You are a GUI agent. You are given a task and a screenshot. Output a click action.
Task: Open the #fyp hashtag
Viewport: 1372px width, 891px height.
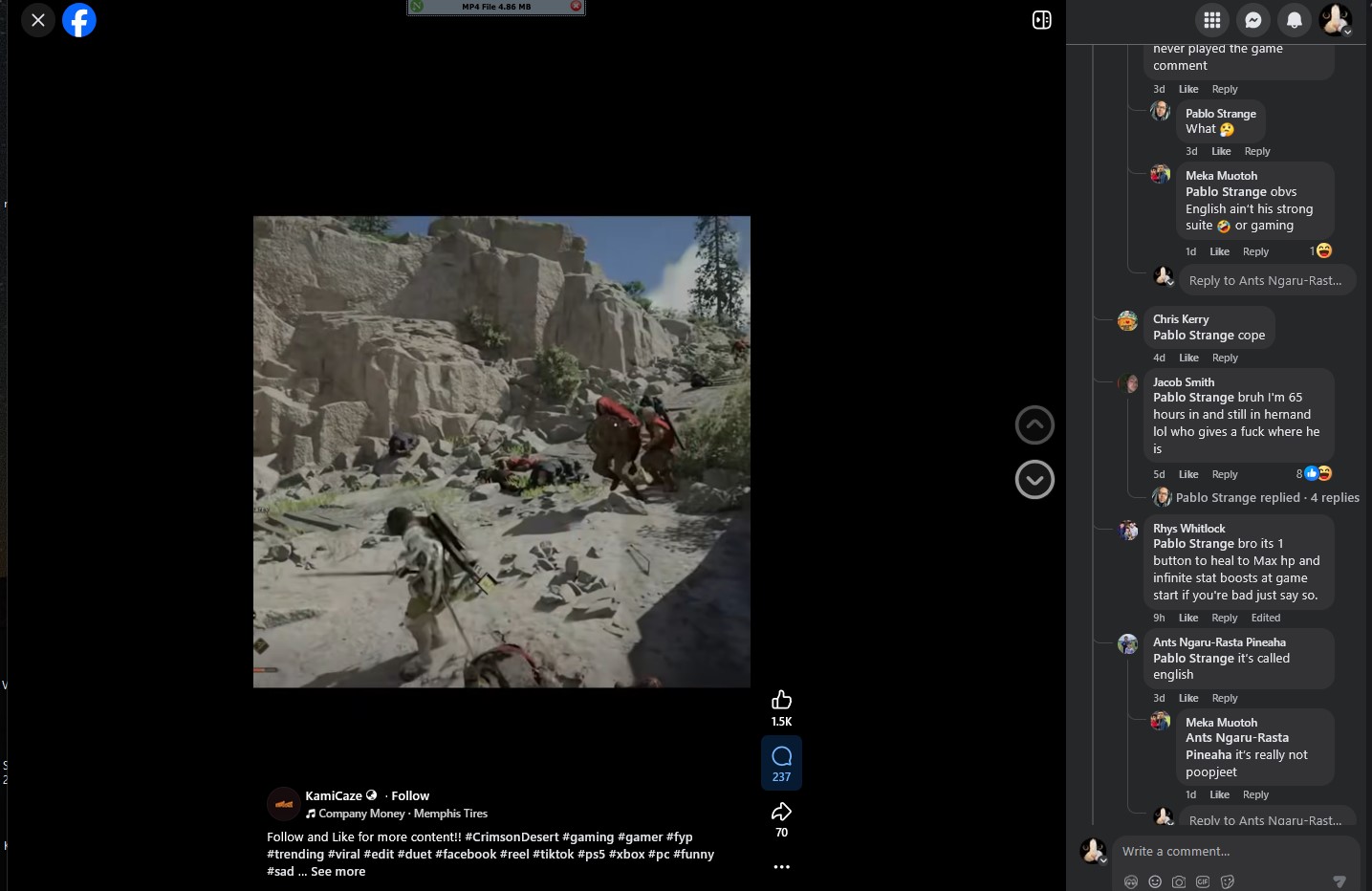tap(680, 837)
